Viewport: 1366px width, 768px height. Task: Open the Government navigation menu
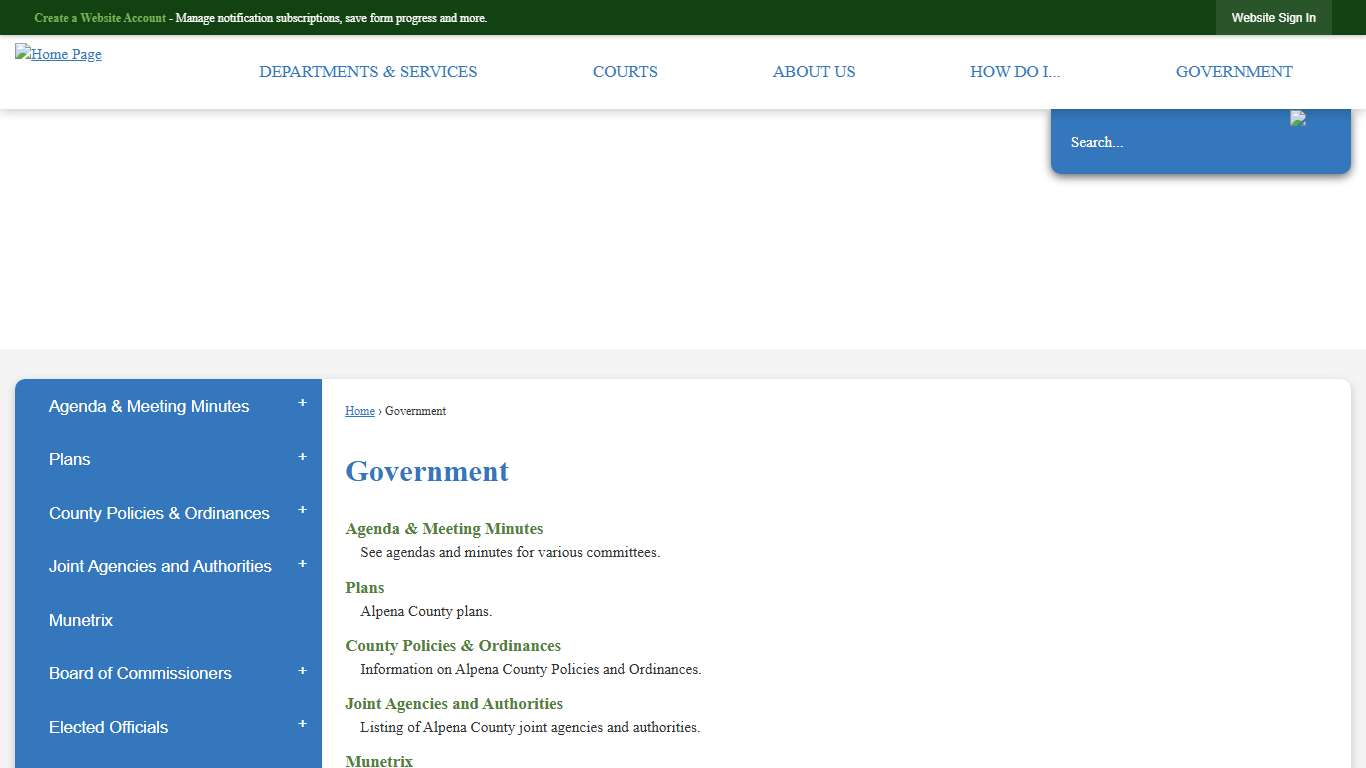coord(1234,71)
